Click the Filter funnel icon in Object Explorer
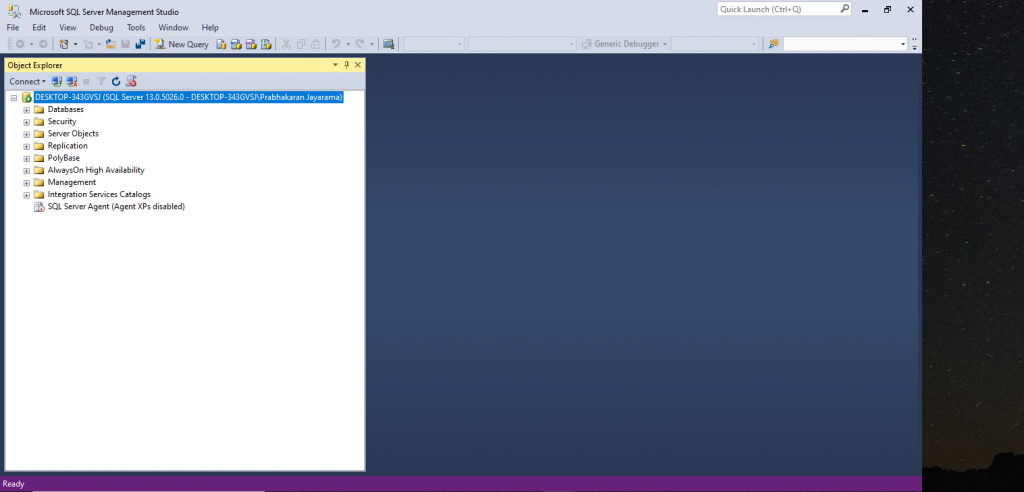The image size is (1024, 492). (x=101, y=81)
